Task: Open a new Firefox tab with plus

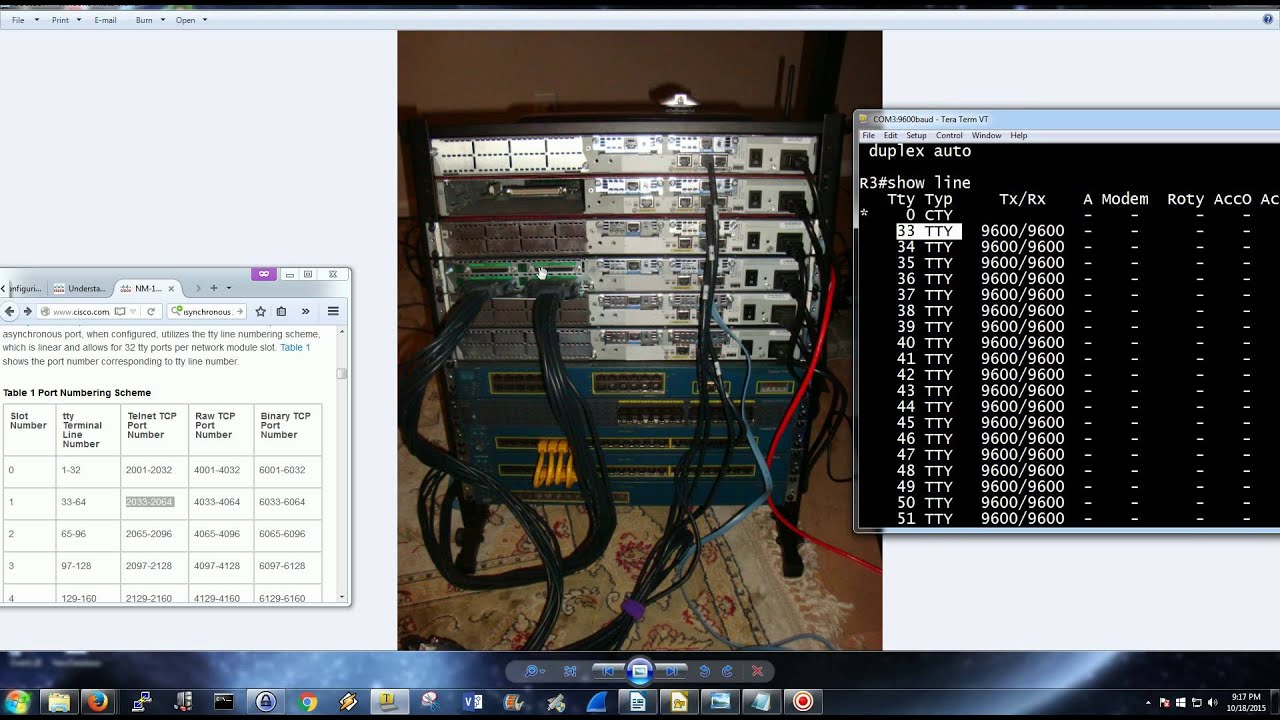Action: point(213,288)
